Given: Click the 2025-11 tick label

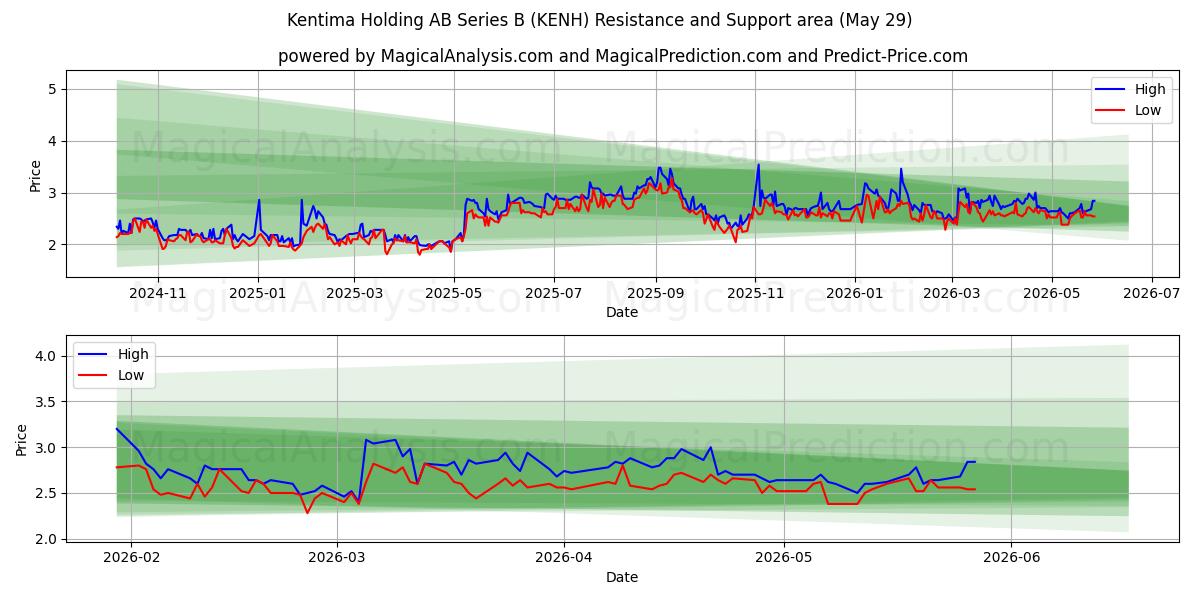Looking at the screenshot, I should coord(756,295).
